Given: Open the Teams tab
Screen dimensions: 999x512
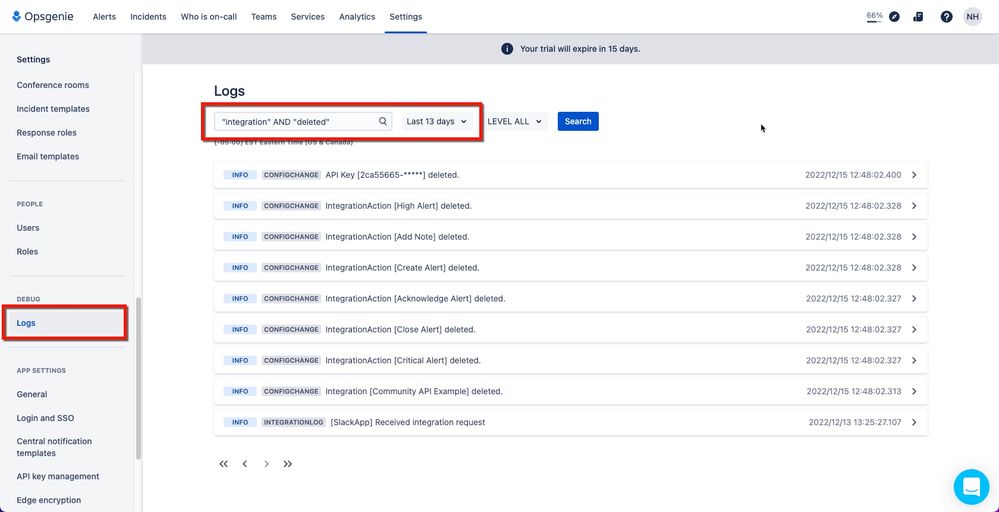Looking at the screenshot, I should pos(264,17).
